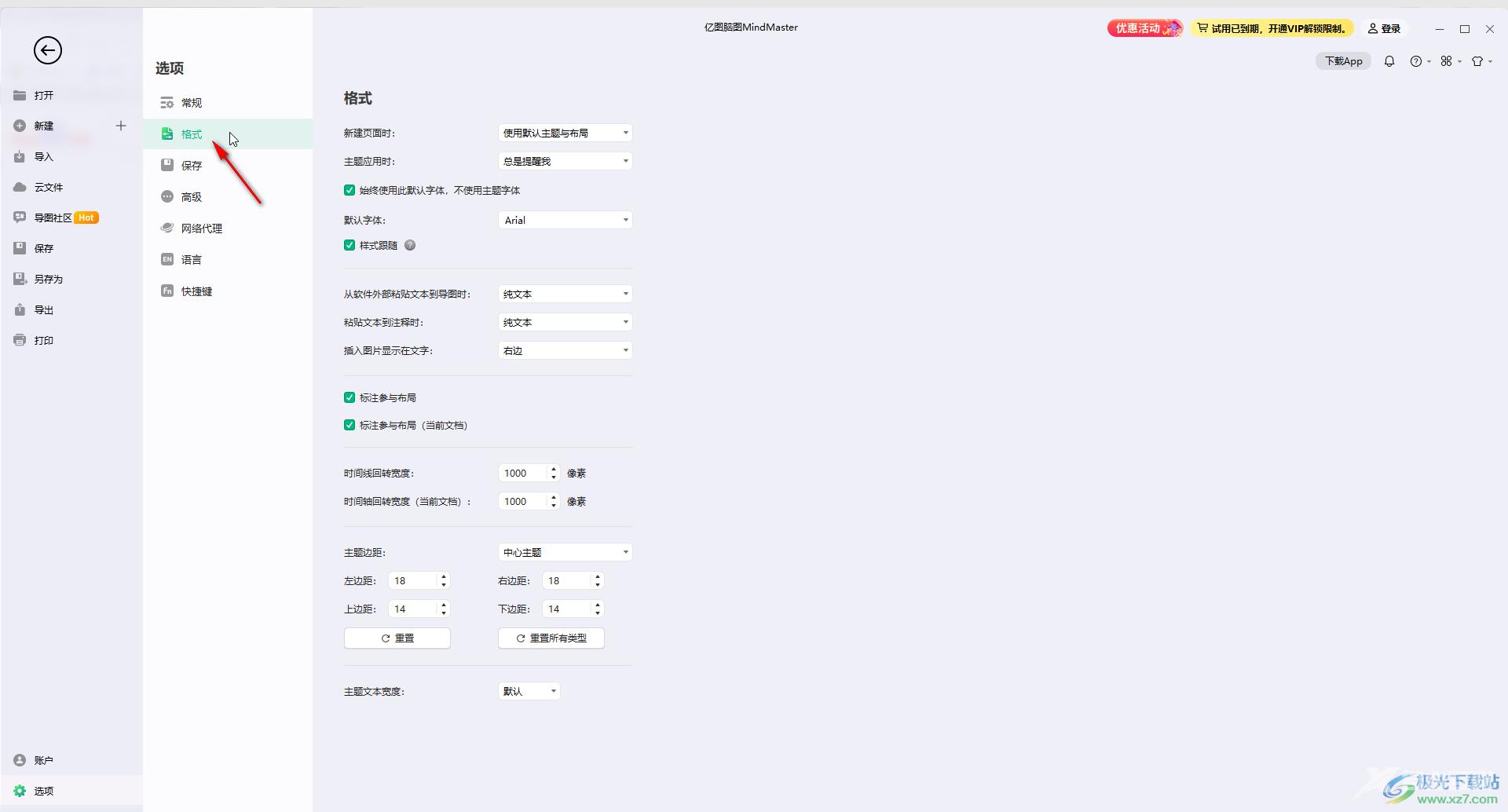Viewport: 1508px width, 812px height.
Task: Click the 导图社区 community icon
Action: (x=20, y=218)
